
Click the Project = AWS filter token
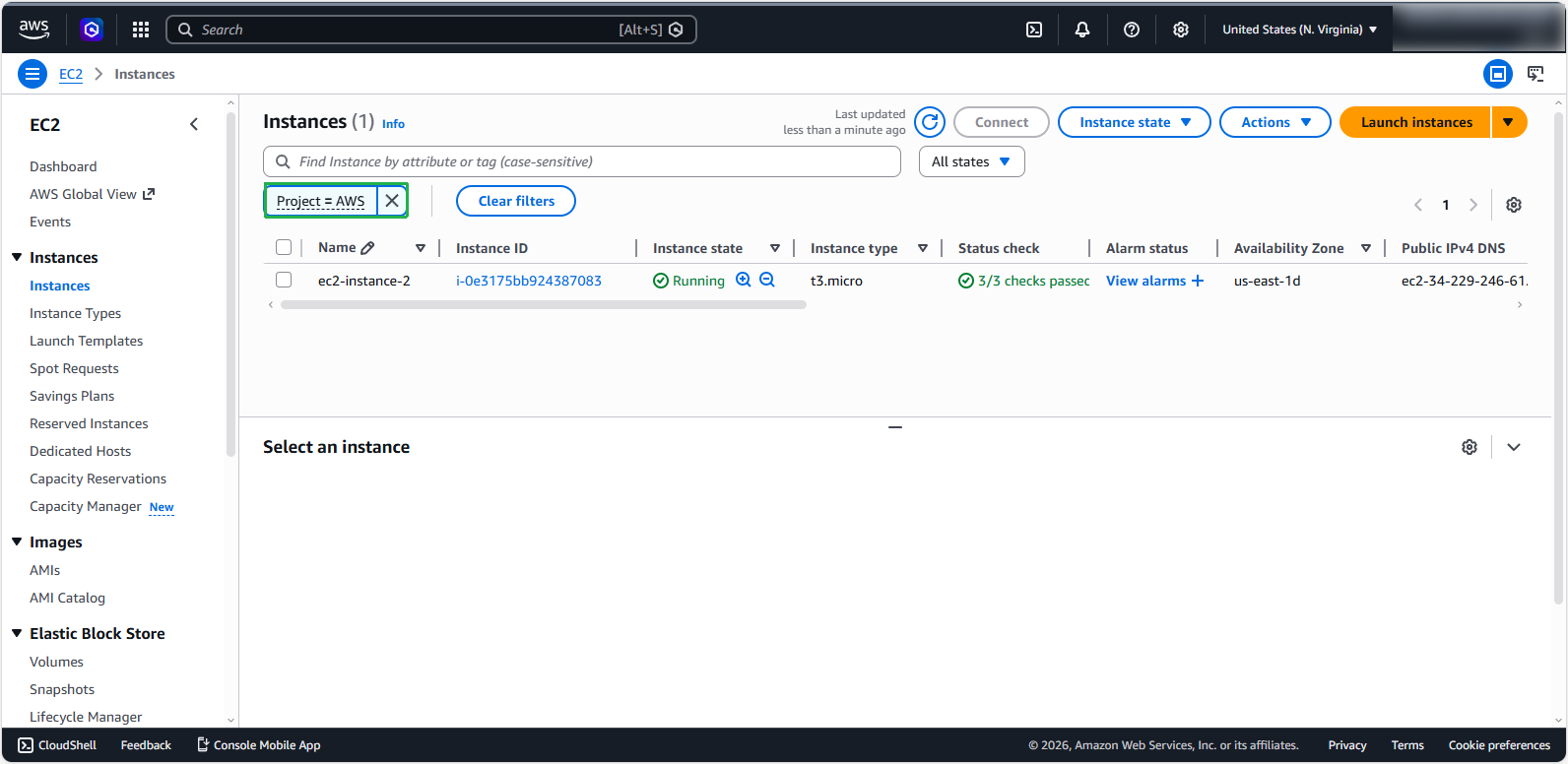321,201
